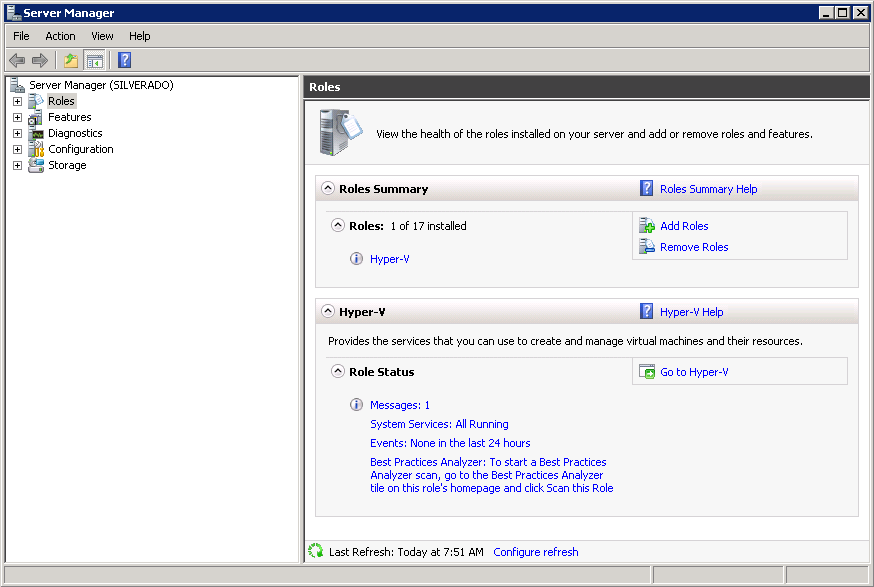Select Configuration in the console tree
Image resolution: width=874 pixels, height=587 pixels.
point(81,149)
